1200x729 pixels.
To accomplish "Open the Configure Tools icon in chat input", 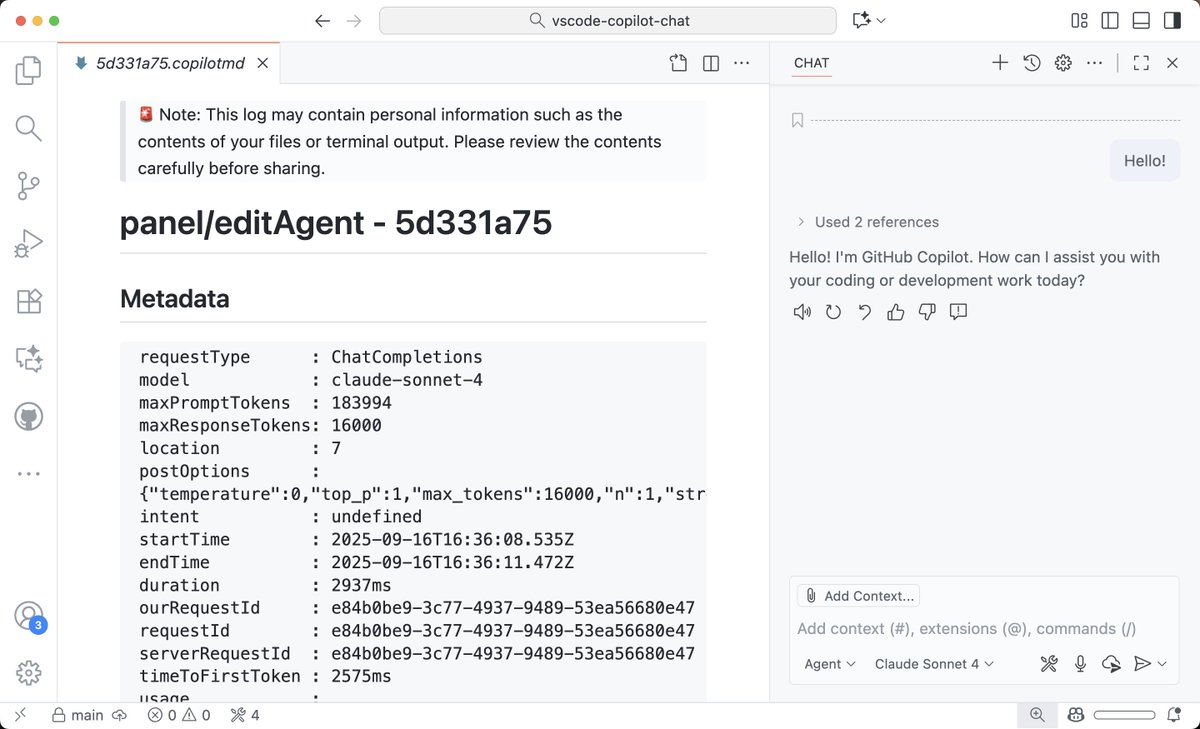I will tap(1049, 664).
